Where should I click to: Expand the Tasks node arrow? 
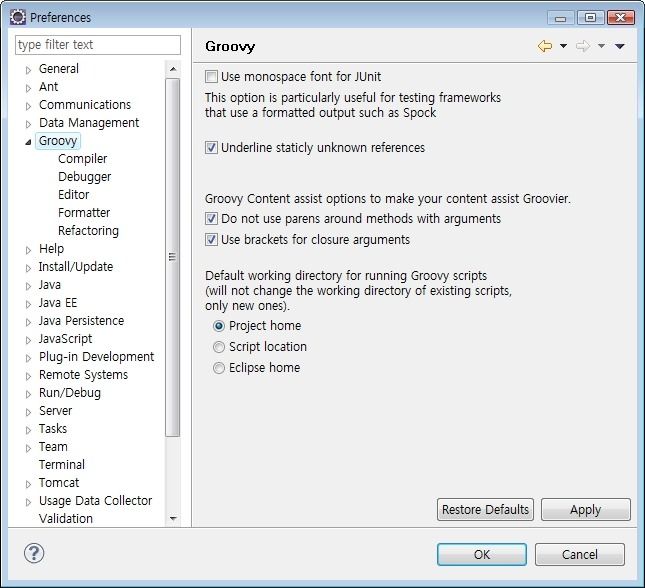click(28, 430)
